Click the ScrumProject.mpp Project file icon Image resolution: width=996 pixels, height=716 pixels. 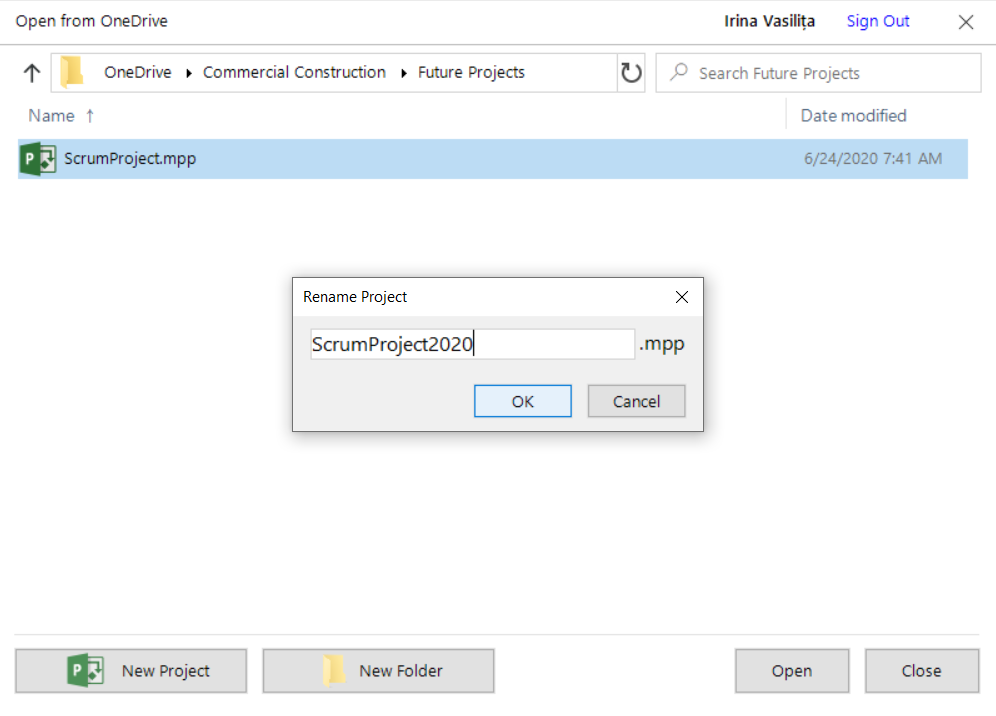[x=38, y=159]
